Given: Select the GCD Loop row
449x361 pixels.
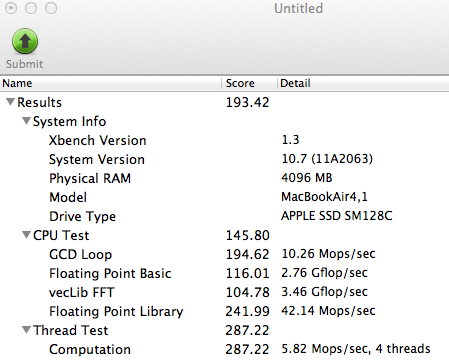Looking at the screenshot, I should click(x=80, y=254).
